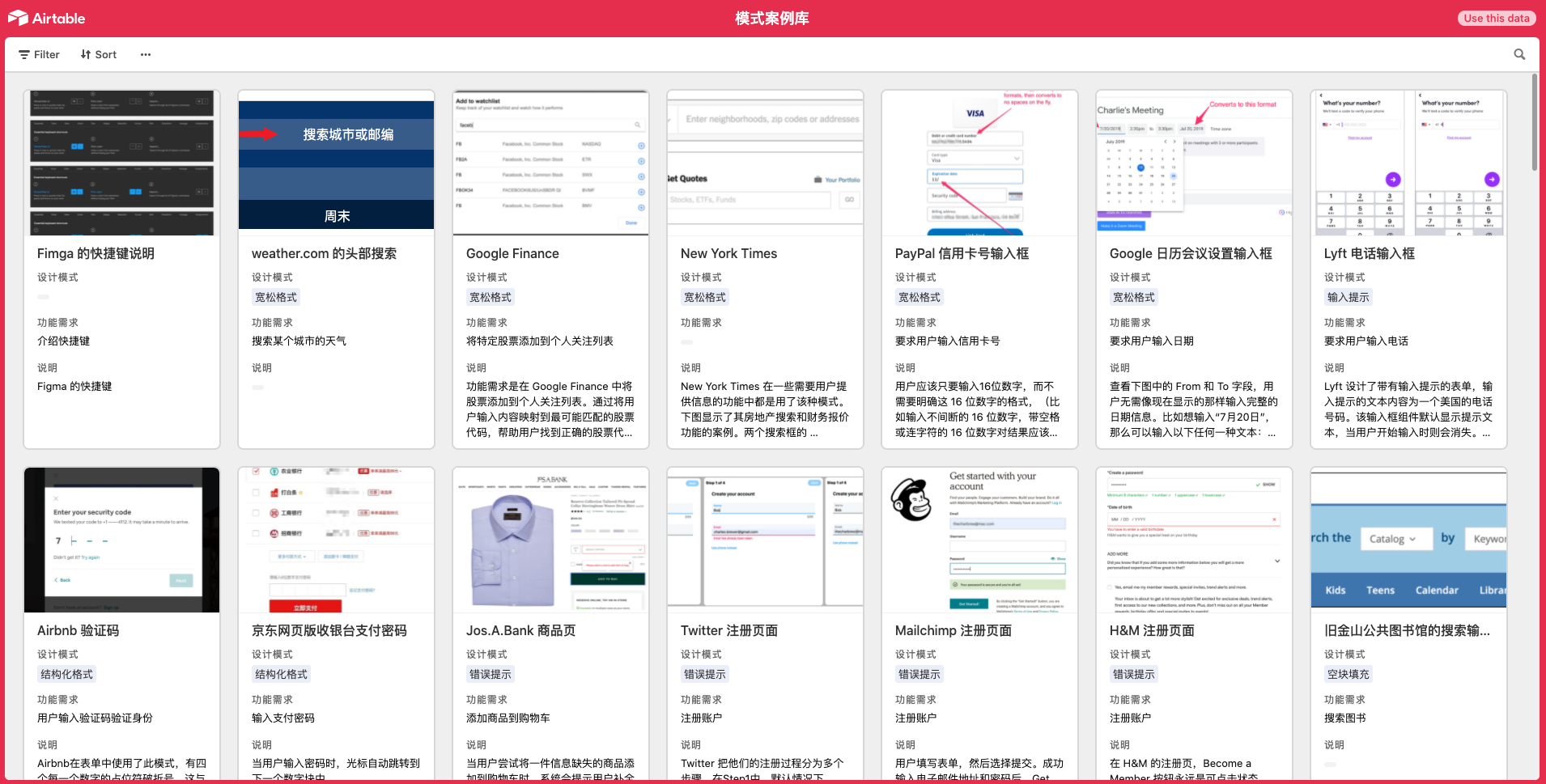Click the 宽松格式 tag on PayPal card
Image resolution: width=1546 pixels, height=784 pixels.
point(920,297)
